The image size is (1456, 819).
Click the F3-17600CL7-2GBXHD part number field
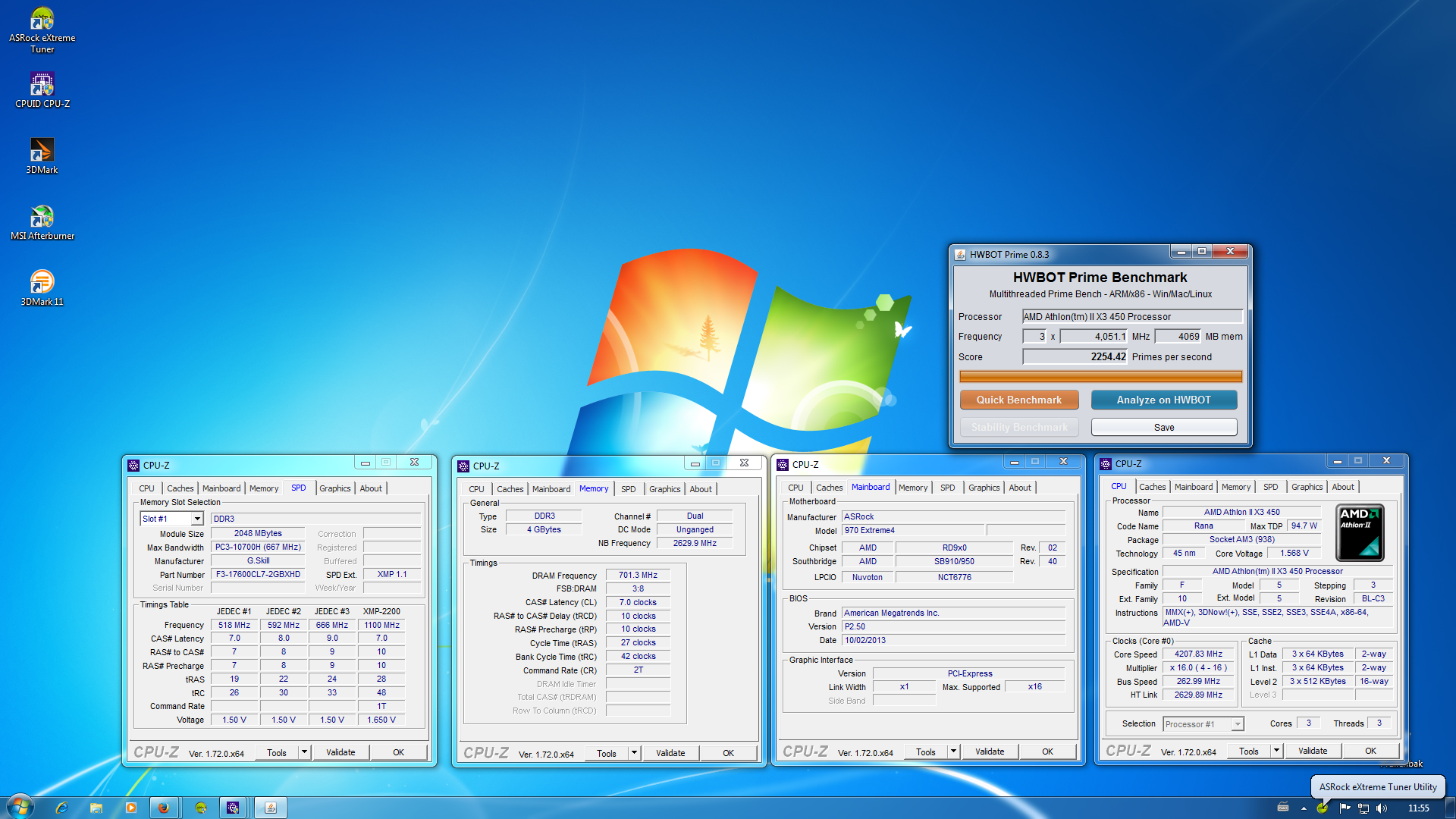(x=258, y=574)
